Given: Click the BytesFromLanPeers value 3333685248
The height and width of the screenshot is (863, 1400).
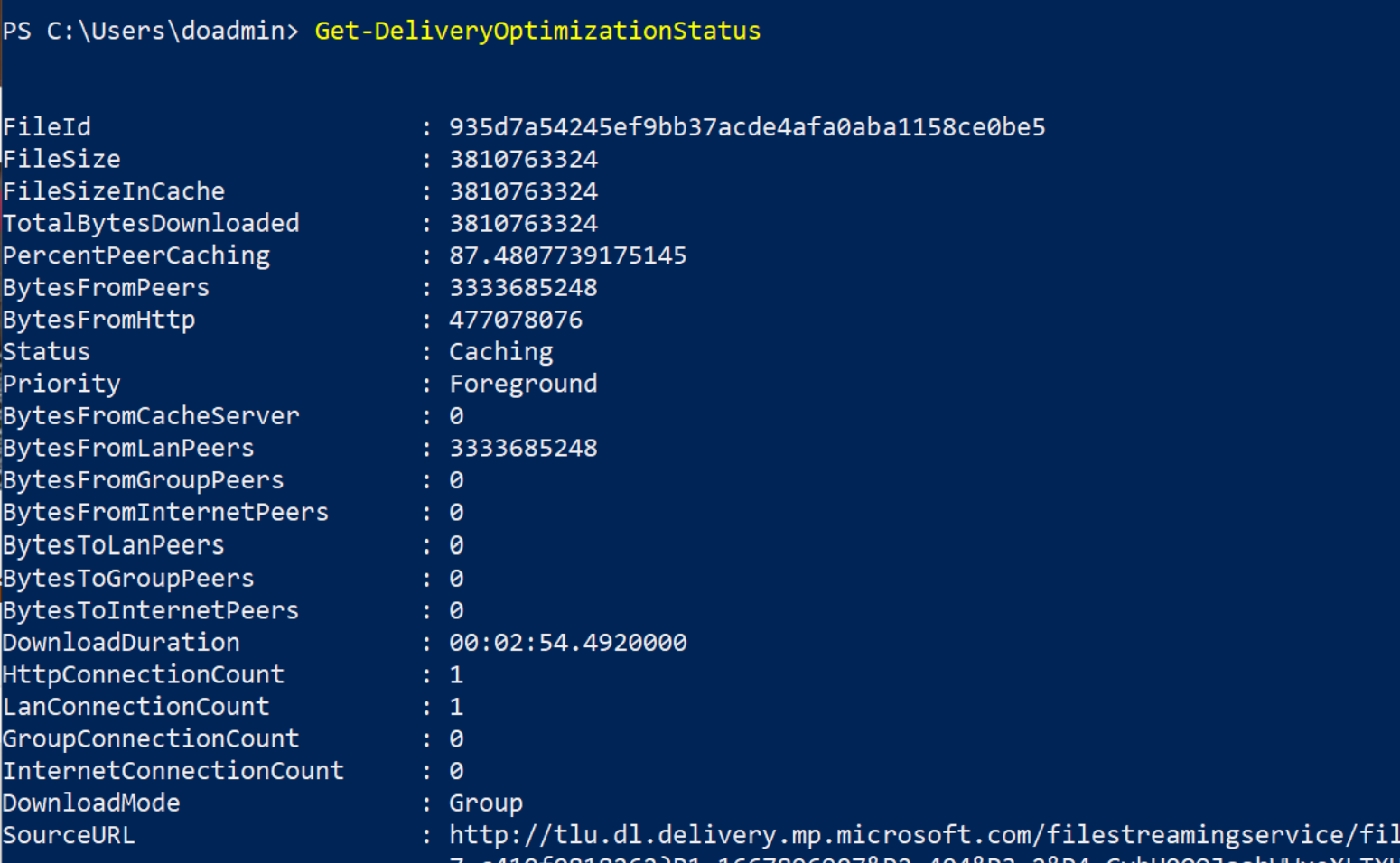Looking at the screenshot, I should [x=523, y=448].
